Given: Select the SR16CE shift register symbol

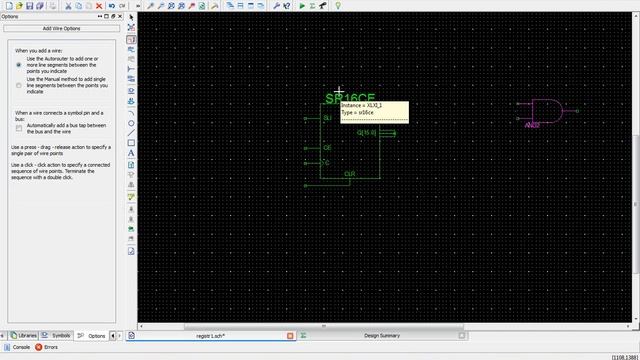Looking at the screenshot, I should coord(350,141).
